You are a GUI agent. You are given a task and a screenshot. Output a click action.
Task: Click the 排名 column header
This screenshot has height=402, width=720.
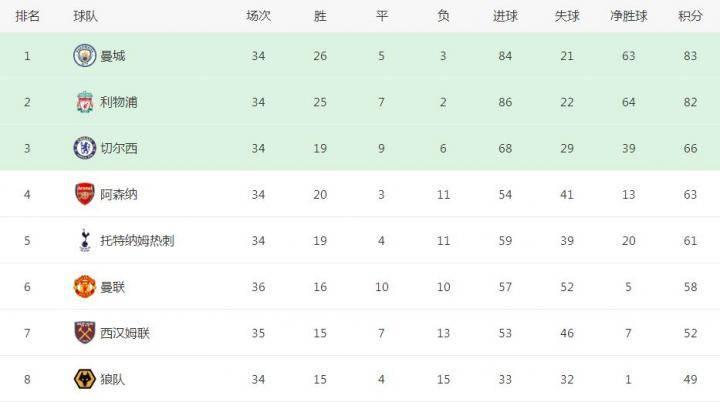coord(28,16)
